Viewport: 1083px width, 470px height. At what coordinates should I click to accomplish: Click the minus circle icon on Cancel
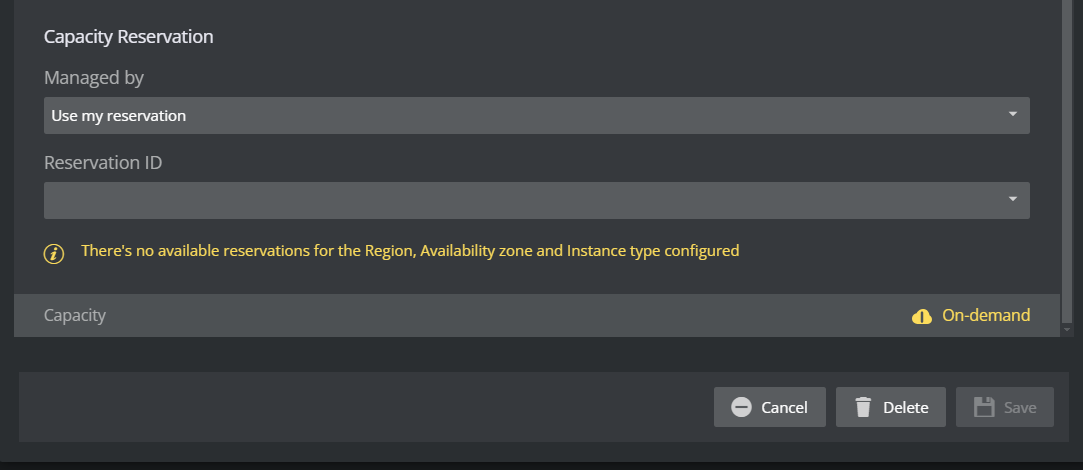[x=741, y=407]
